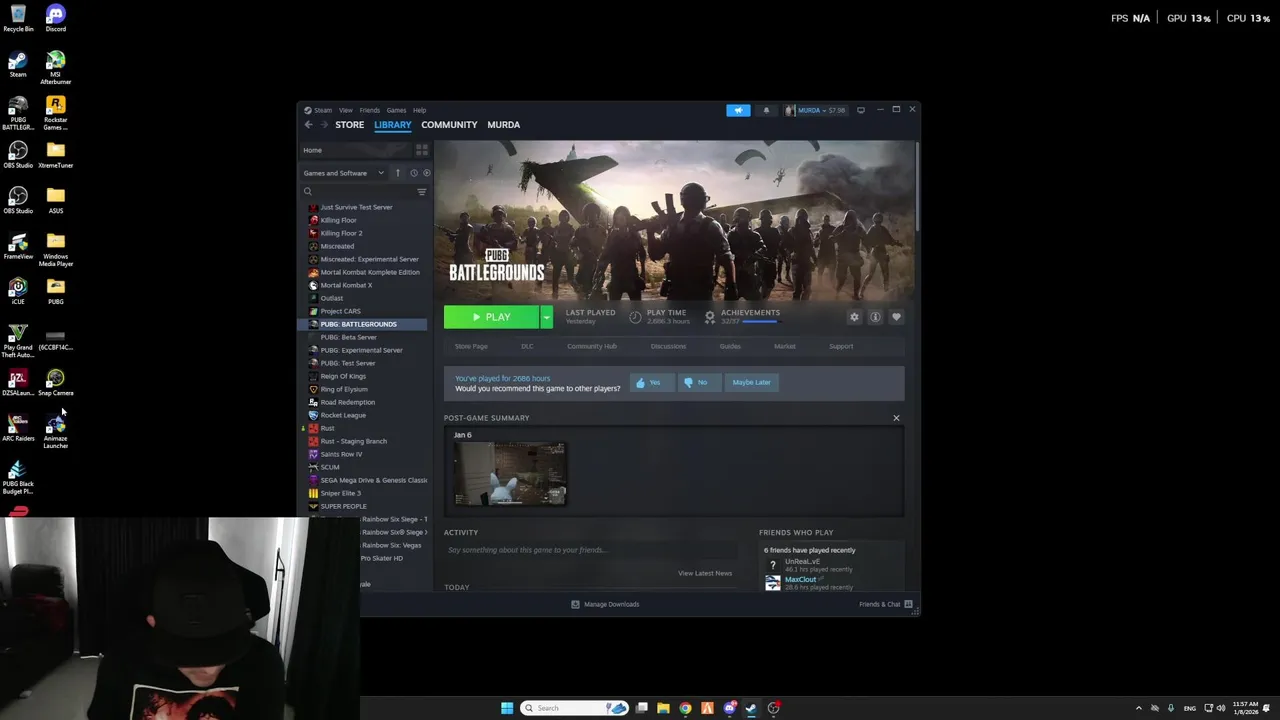This screenshot has height=720, width=1280.
Task: Click the Windows Start button on taskbar
Action: [x=507, y=708]
